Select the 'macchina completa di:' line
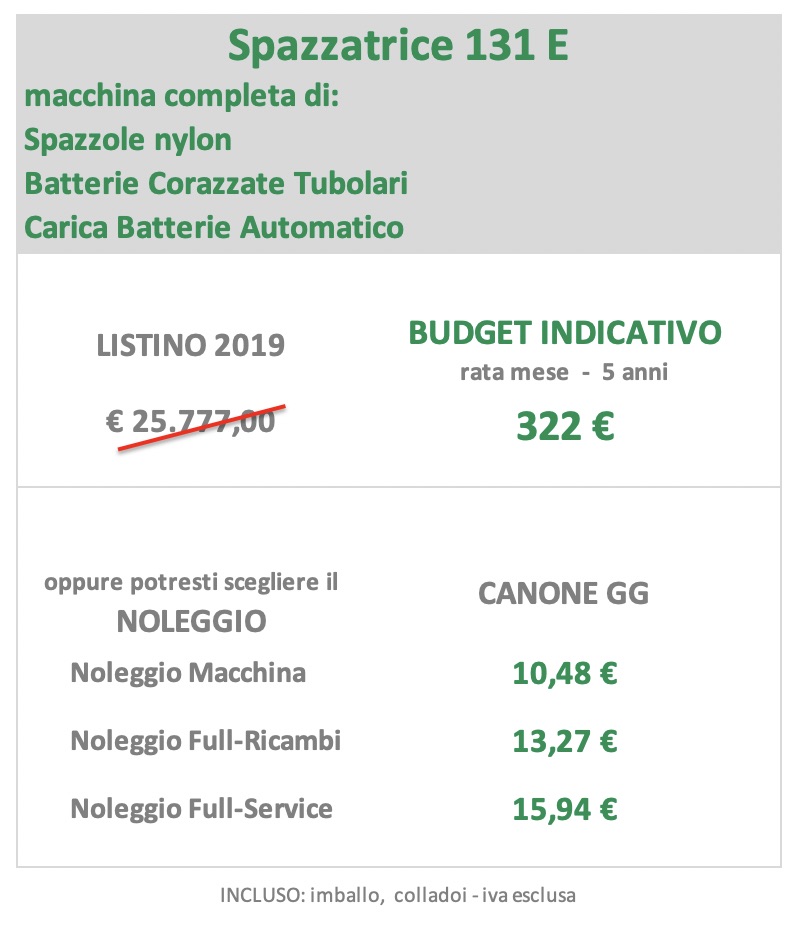The width and height of the screenshot is (800, 928). (x=182, y=96)
